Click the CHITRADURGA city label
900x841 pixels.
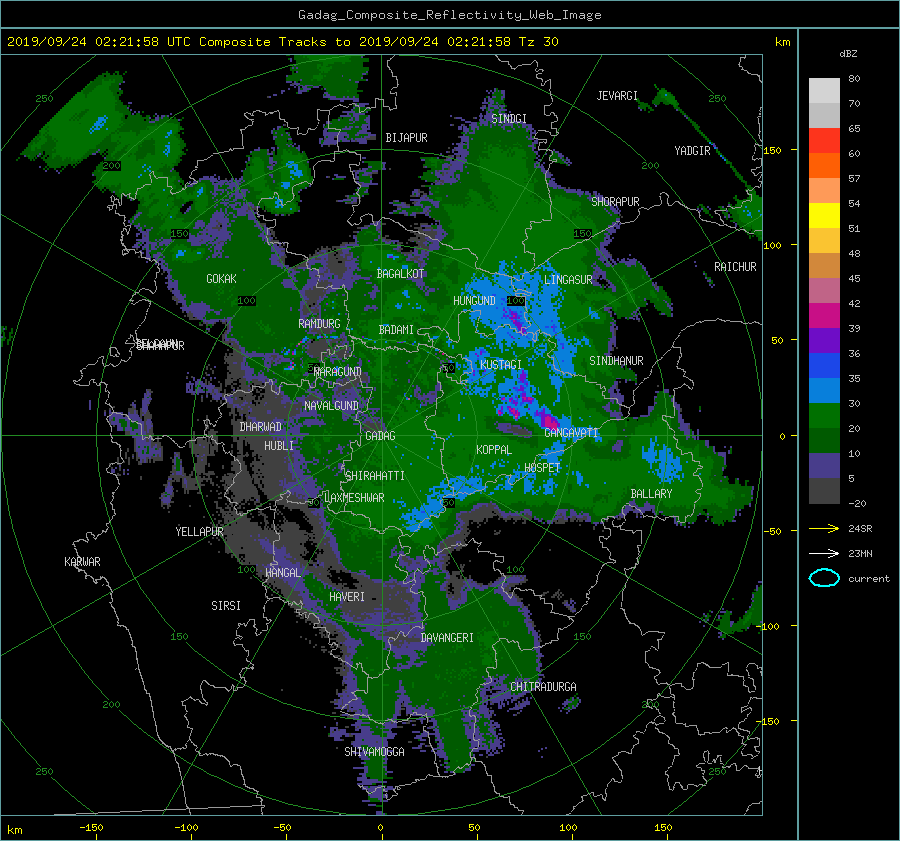pyautogui.click(x=543, y=687)
